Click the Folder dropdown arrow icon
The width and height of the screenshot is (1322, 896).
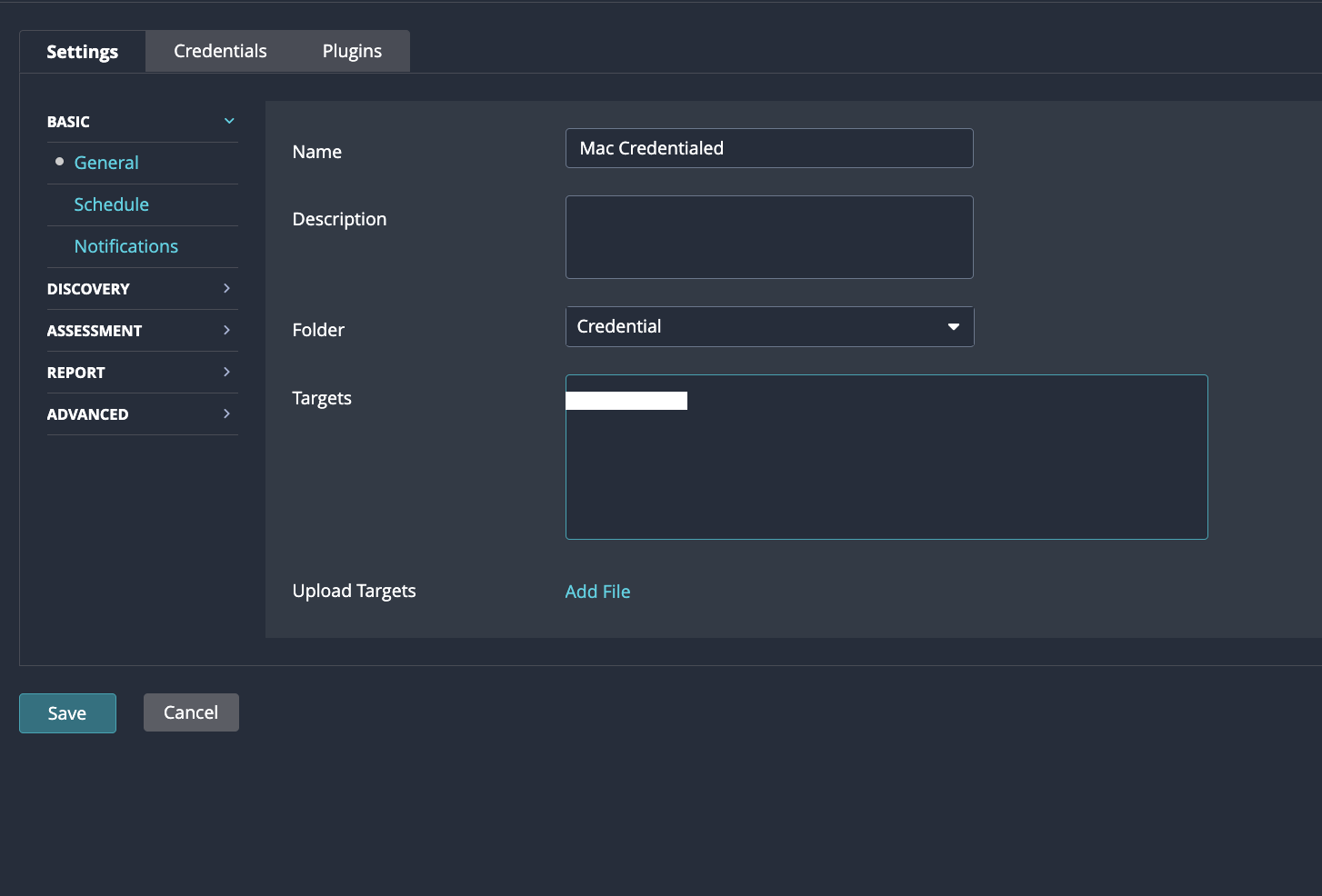point(953,326)
